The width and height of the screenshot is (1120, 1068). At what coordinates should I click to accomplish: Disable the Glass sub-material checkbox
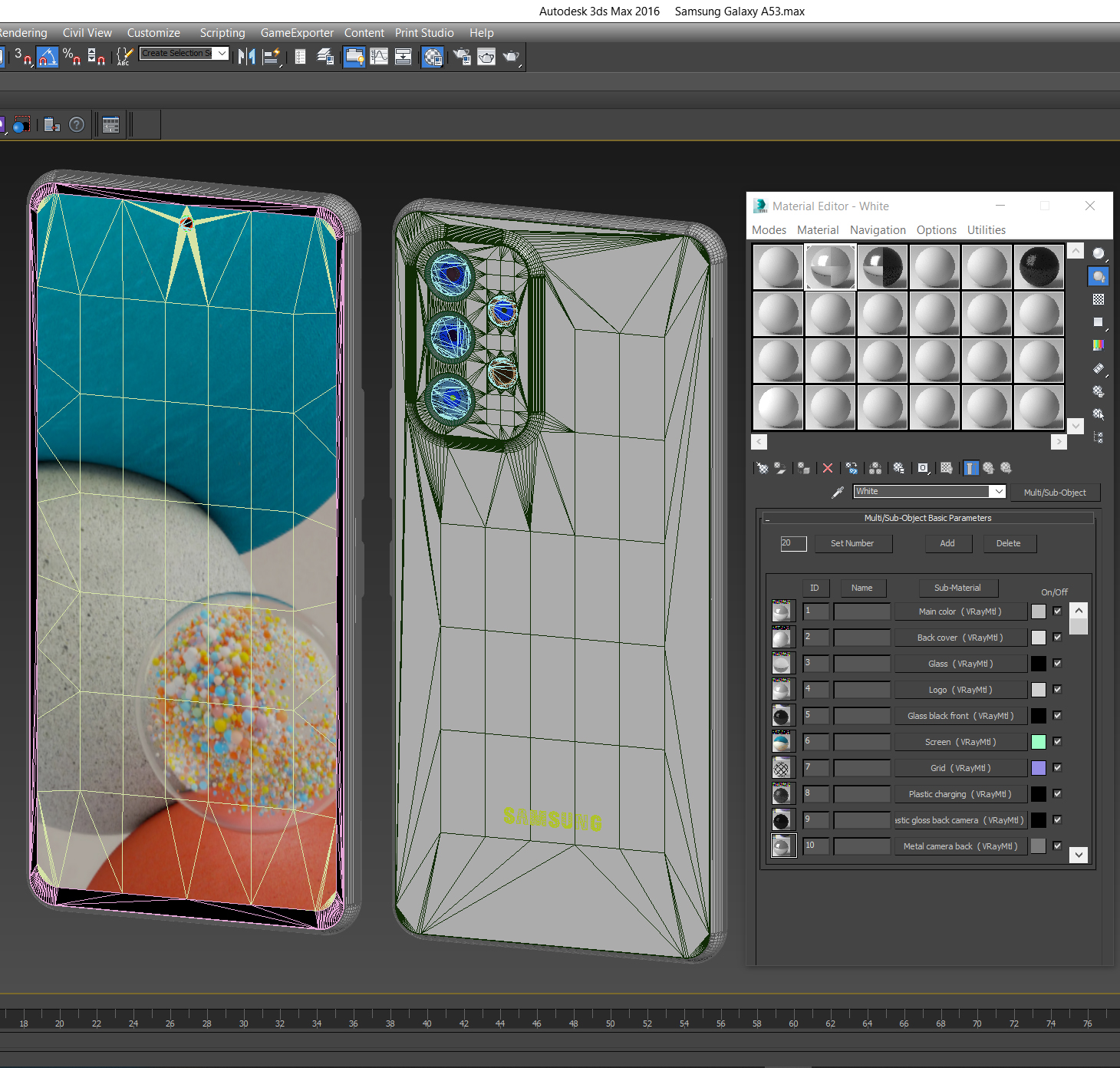[x=1057, y=664]
